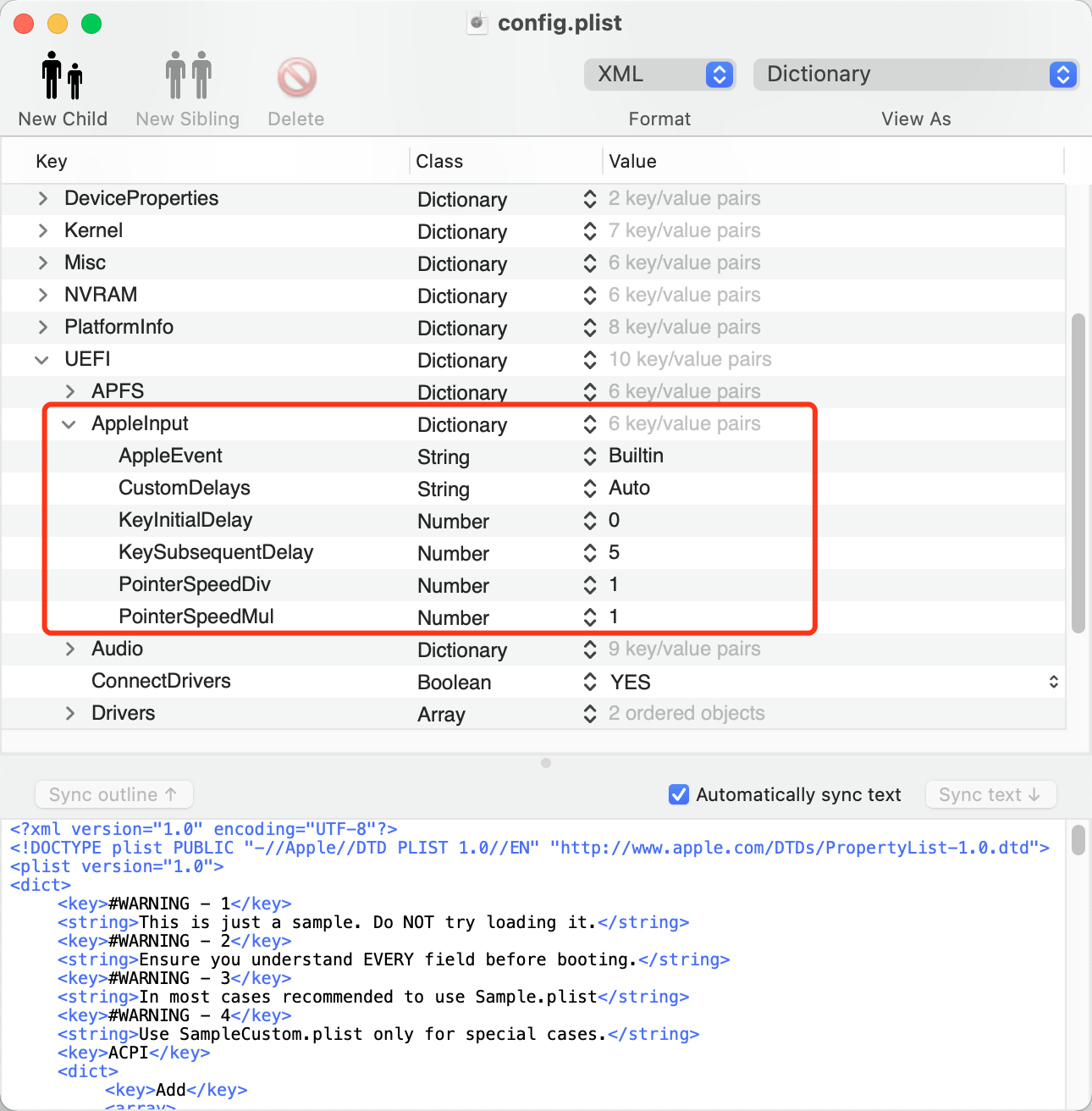Open the class stepper for Drivers array
The width and height of the screenshot is (1092, 1111).
point(590,714)
